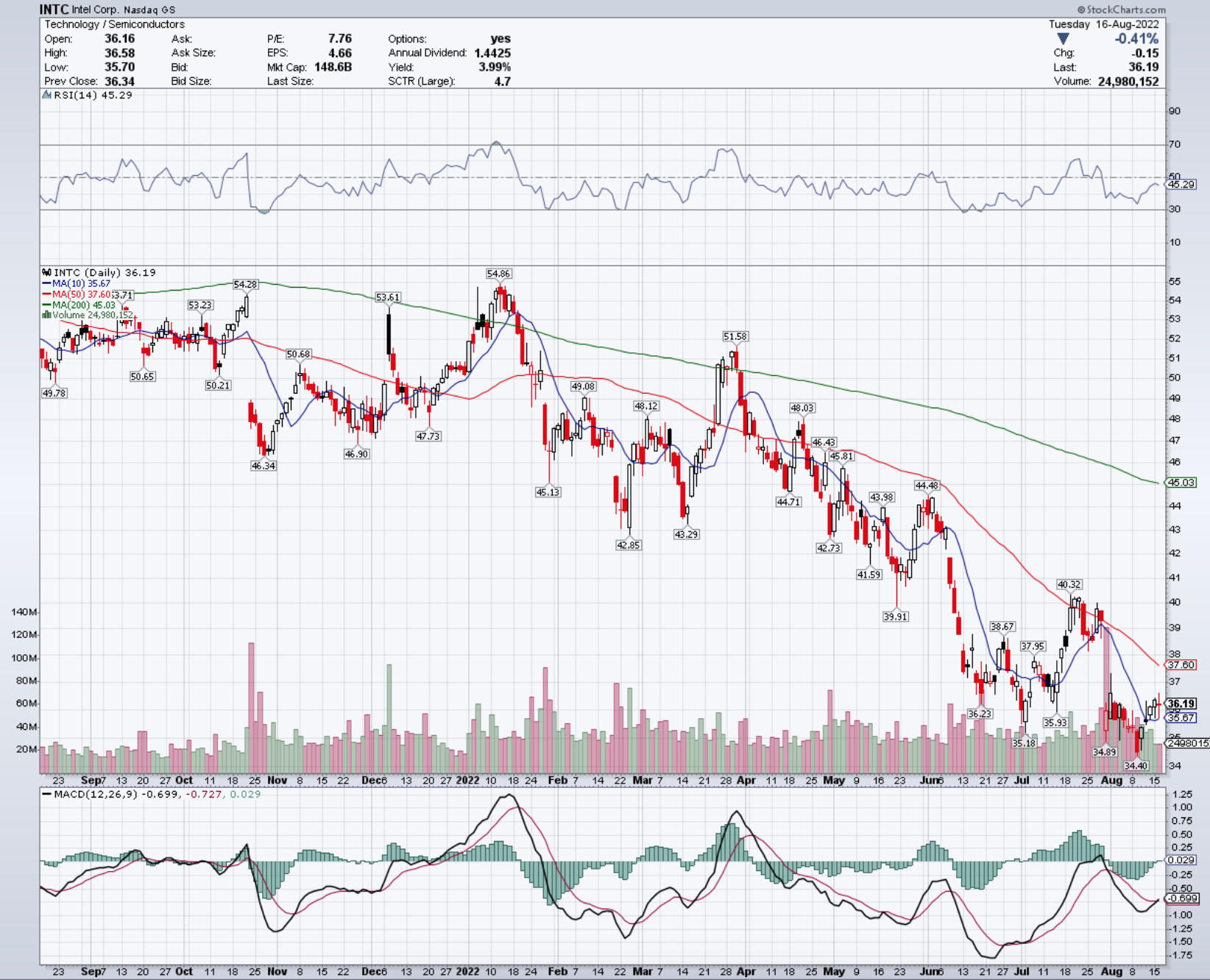Click the 46.34 low price label
Screen dimensions: 1210x980
coord(263,466)
